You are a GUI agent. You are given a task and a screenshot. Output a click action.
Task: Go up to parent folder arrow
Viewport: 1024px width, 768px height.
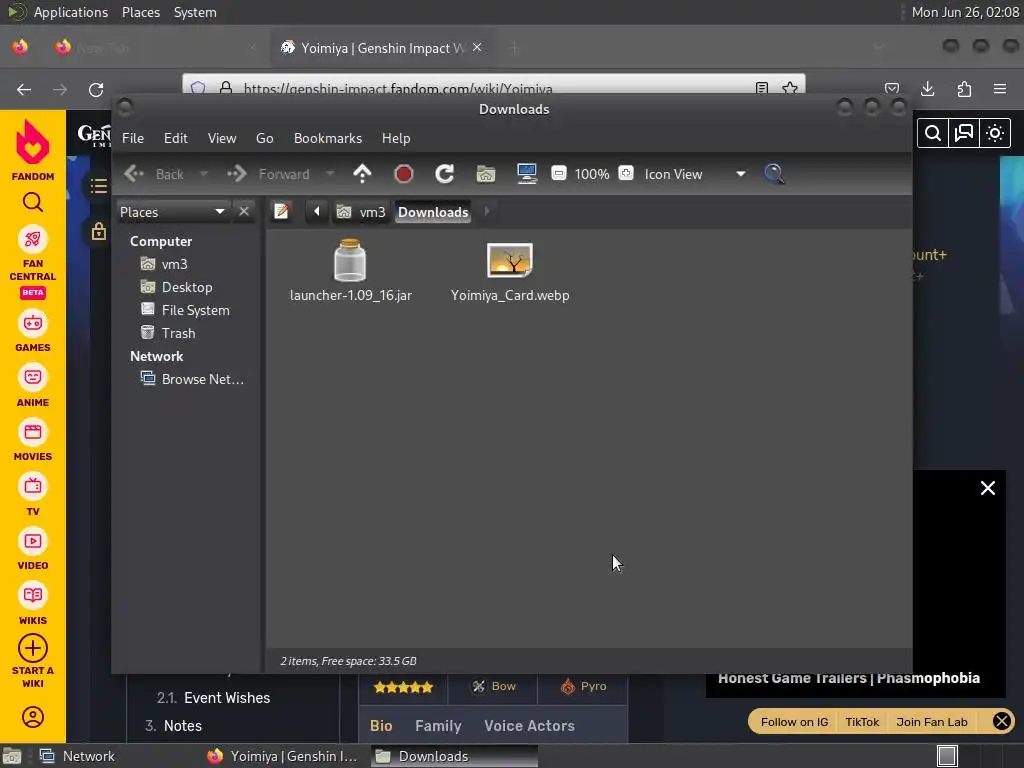point(362,174)
